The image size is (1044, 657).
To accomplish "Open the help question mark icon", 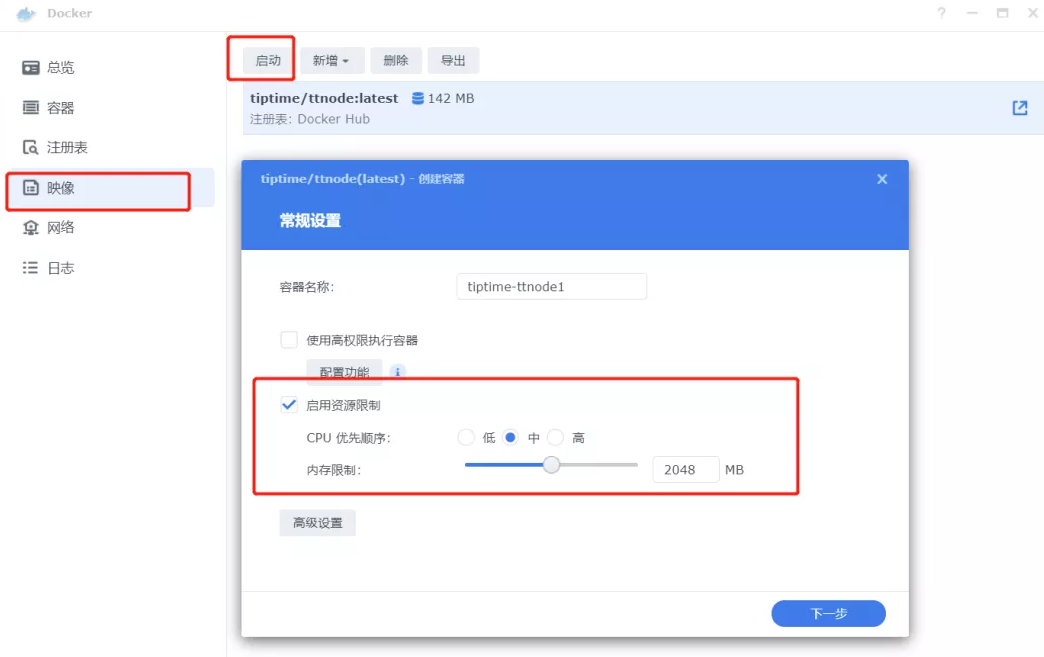I will [x=941, y=13].
